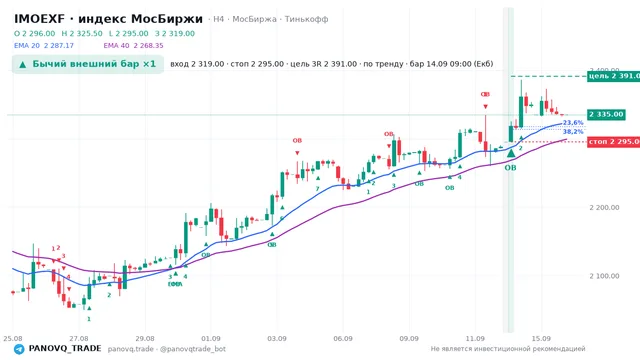Screen dimensions: 640x360
Task: Click the 2 335.00 current price tag
Action: [x=606, y=114]
